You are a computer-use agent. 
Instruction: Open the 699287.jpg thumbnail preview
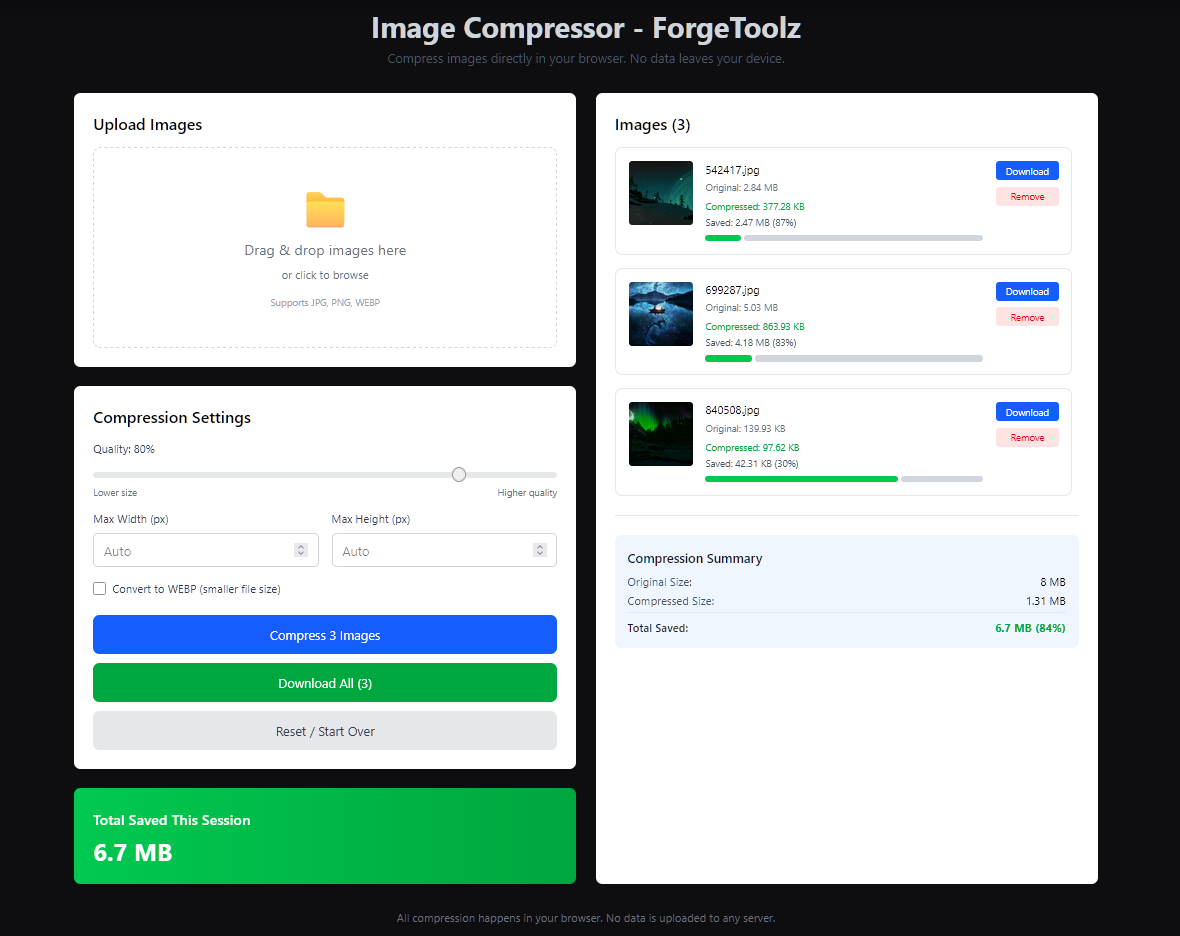[660, 313]
